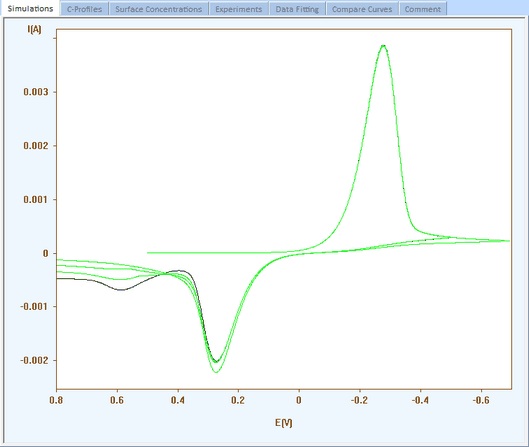Click the -0.4 x-axis tick label

(x=420, y=400)
